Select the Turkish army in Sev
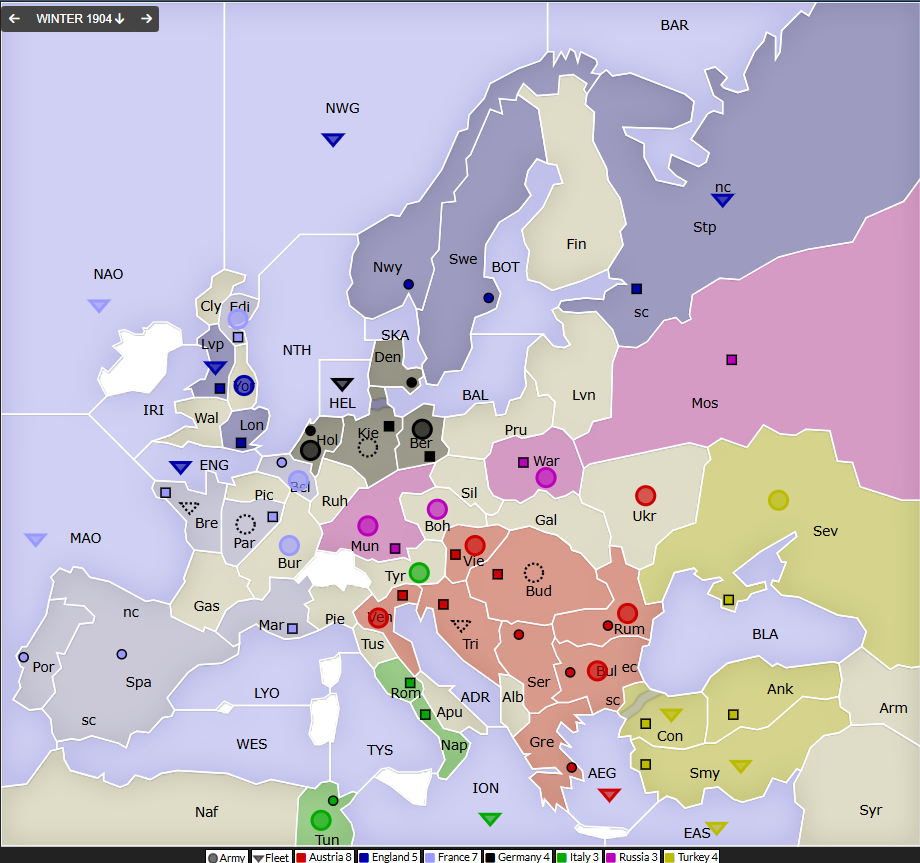Image resolution: width=920 pixels, height=863 pixels. pyautogui.click(x=779, y=500)
